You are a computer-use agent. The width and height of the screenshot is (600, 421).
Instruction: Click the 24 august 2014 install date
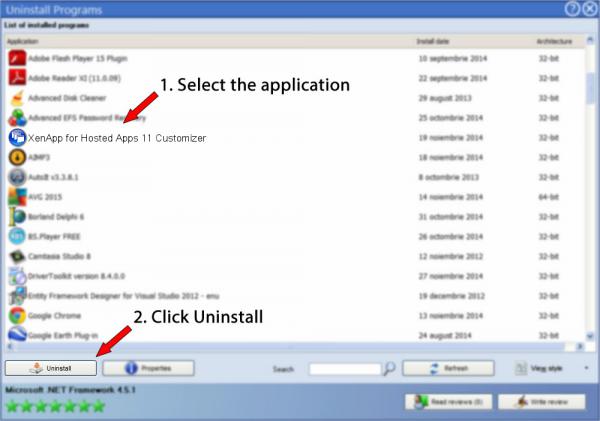445,336
